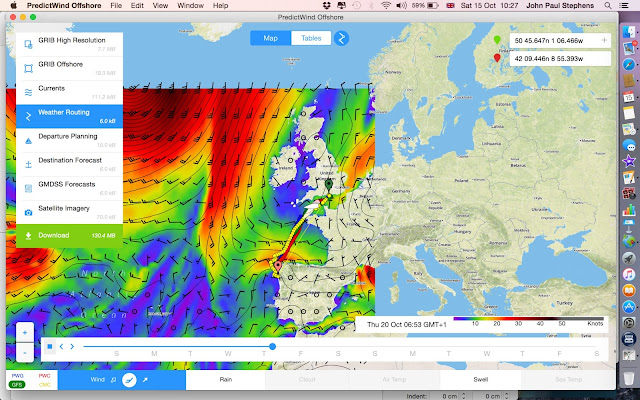640x400 pixels.
Task: Open the Window menu
Action: 190,6
